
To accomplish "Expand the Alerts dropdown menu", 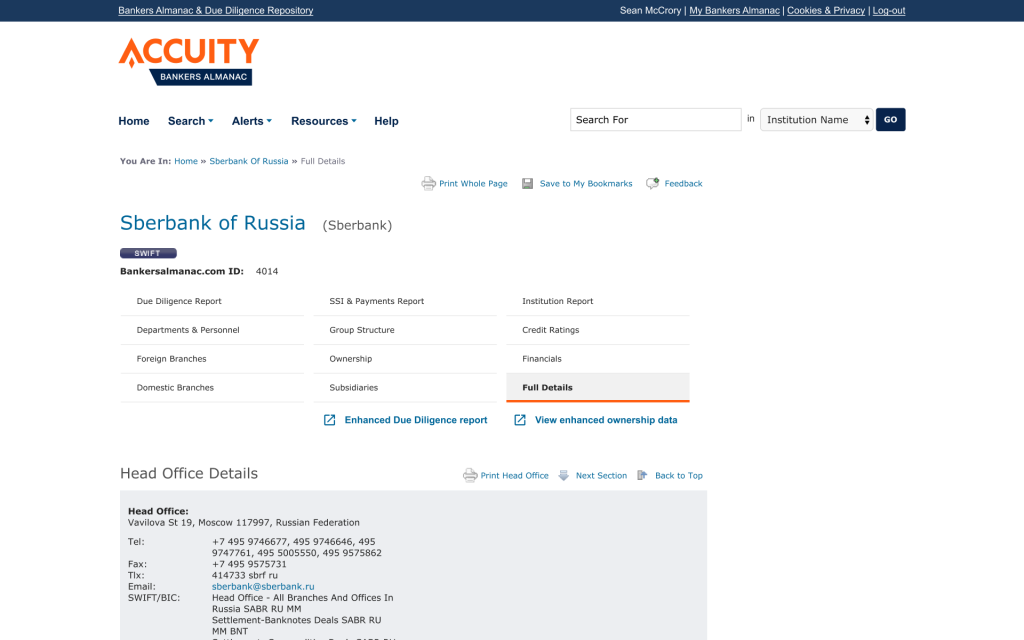I will (x=252, y=121).
